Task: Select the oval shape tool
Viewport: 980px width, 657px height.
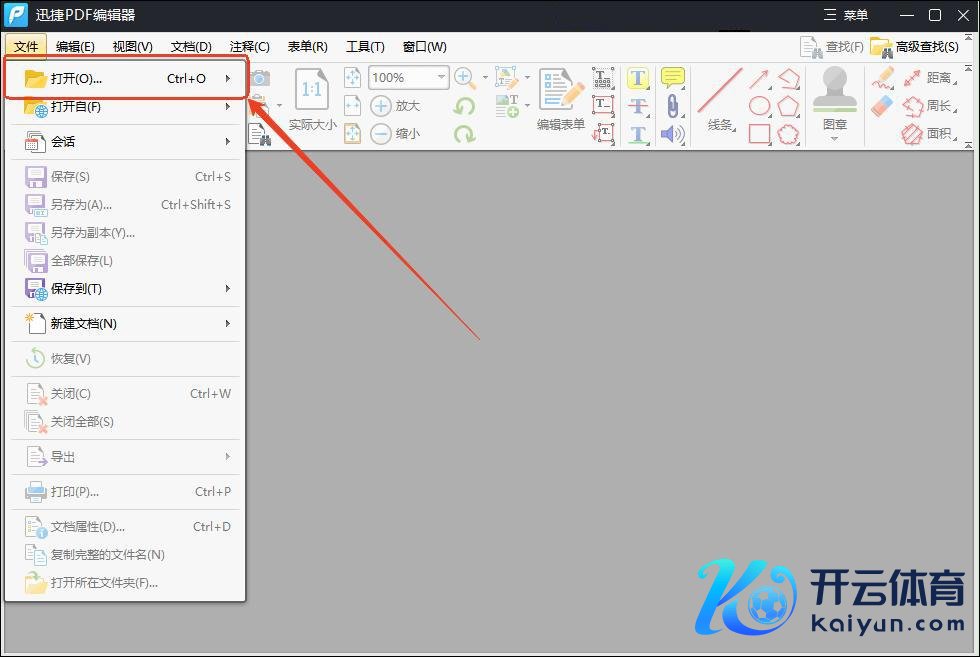Action: pyautogui.click(x=760, y=106)
